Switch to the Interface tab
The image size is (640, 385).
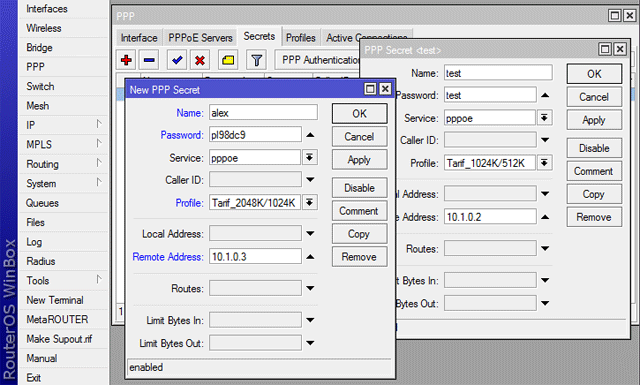click(139, 38)
